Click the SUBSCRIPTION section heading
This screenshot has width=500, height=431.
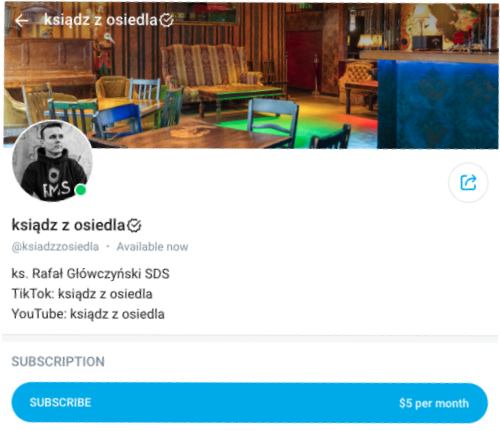click(x=58, y=362)
